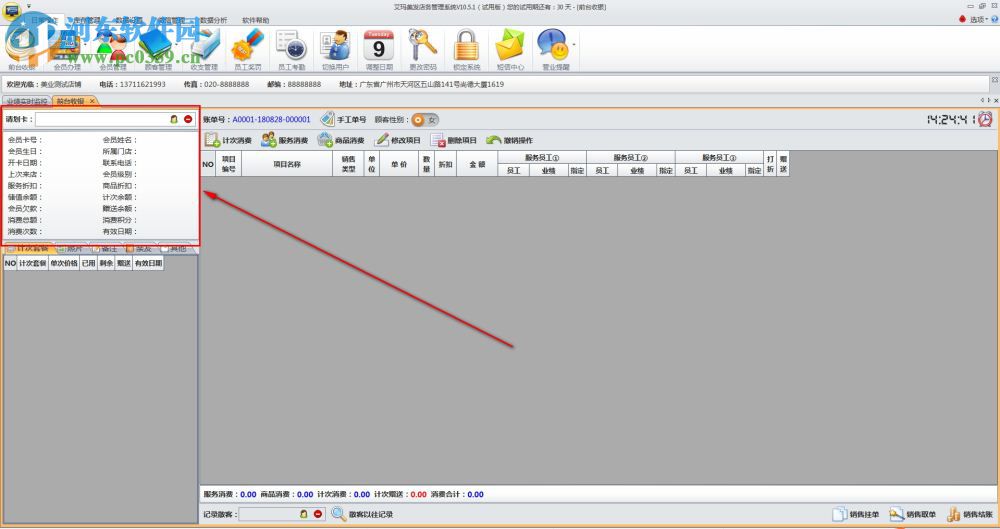1000x529 pixels.
Task: Select the 计次套餐 panel tab
Action: click(x=27, y=248)
